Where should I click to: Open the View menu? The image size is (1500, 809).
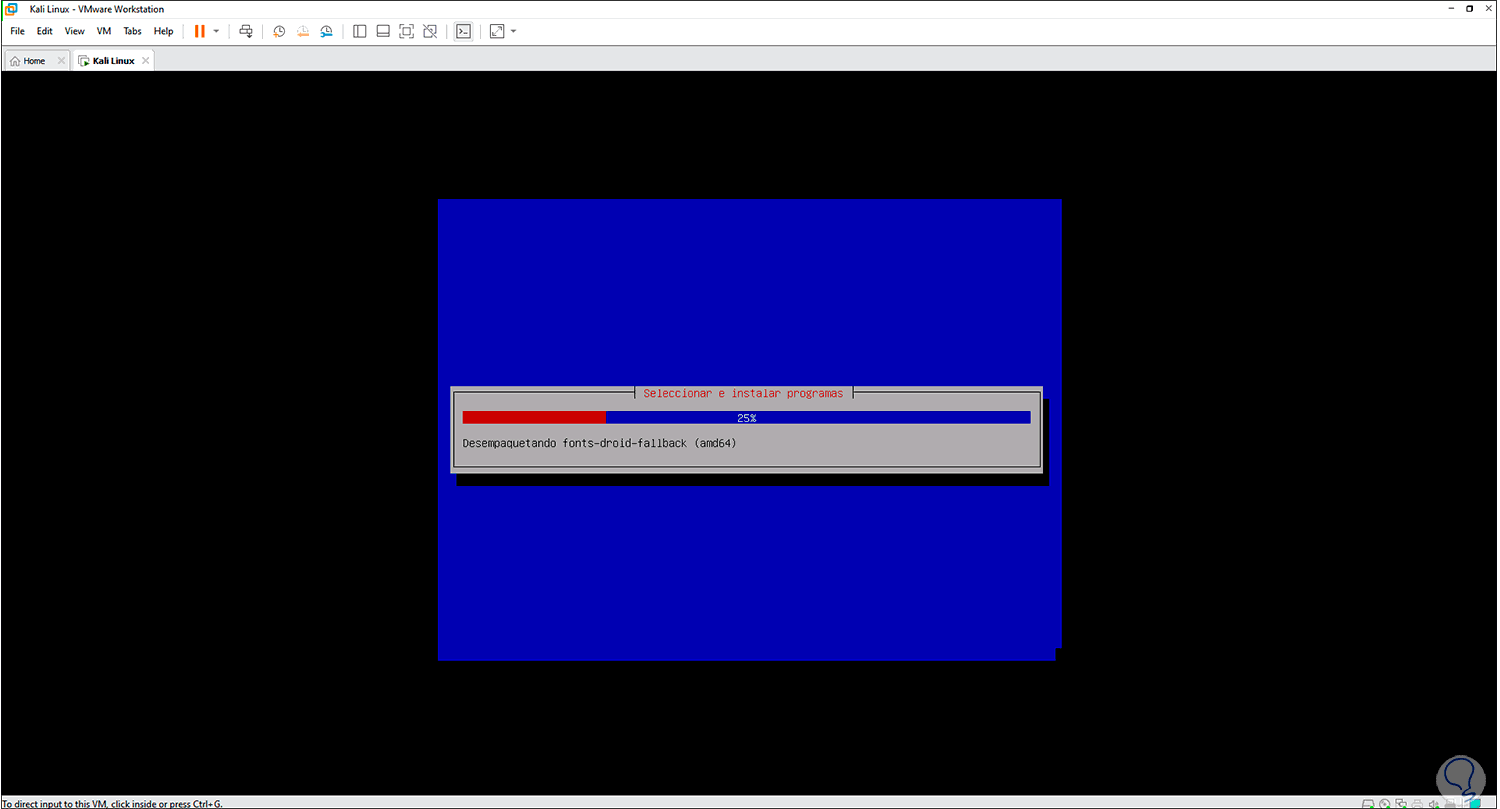click(75, 31)
